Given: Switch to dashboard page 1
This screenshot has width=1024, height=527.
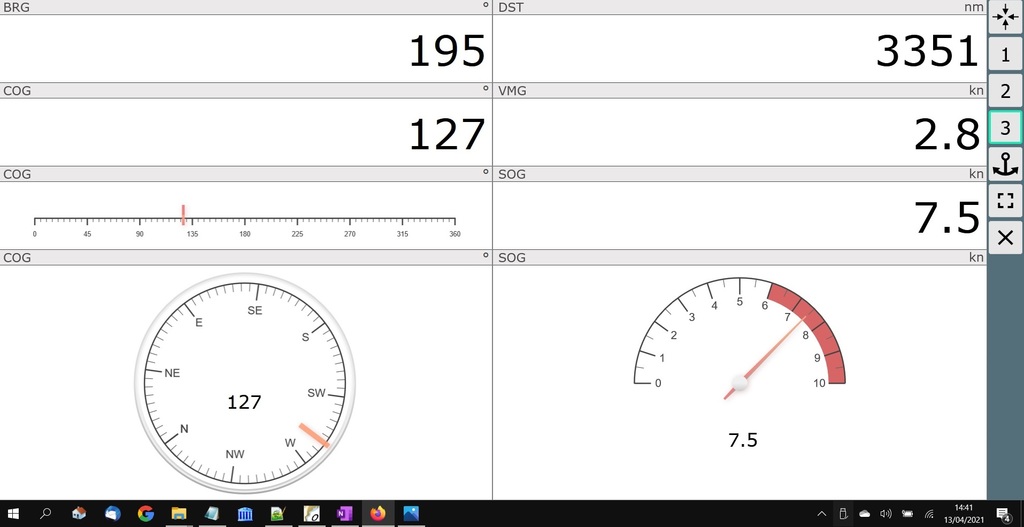Looking at the screenshot, I should 1005,54.
